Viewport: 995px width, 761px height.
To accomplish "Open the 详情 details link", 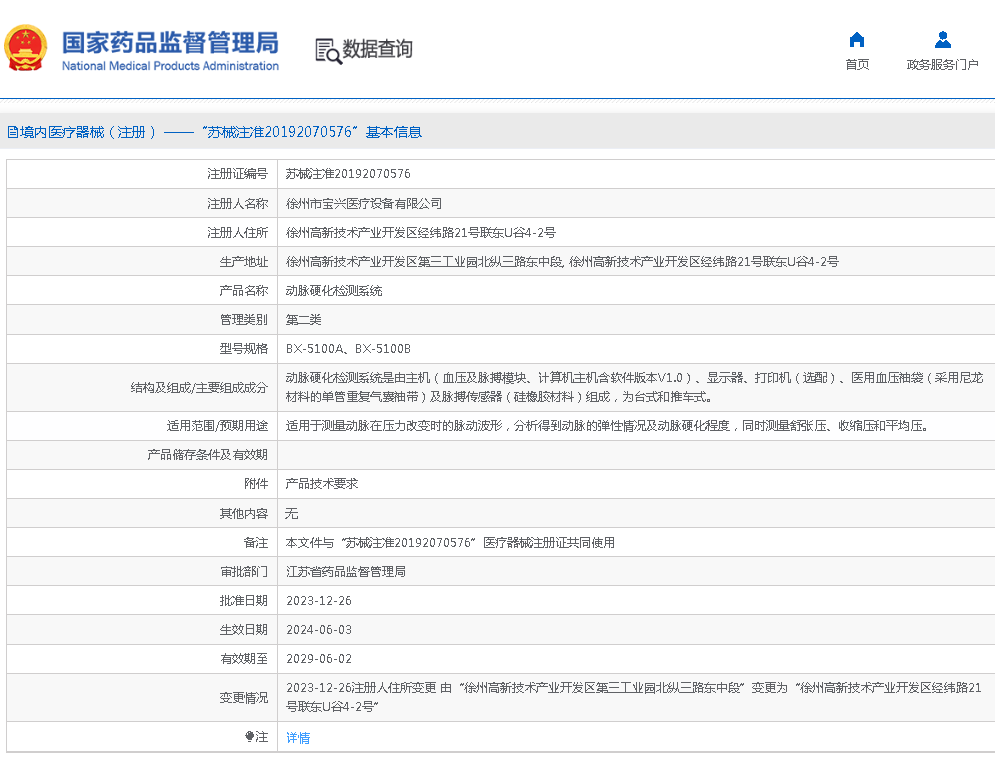I will [298, 738].
